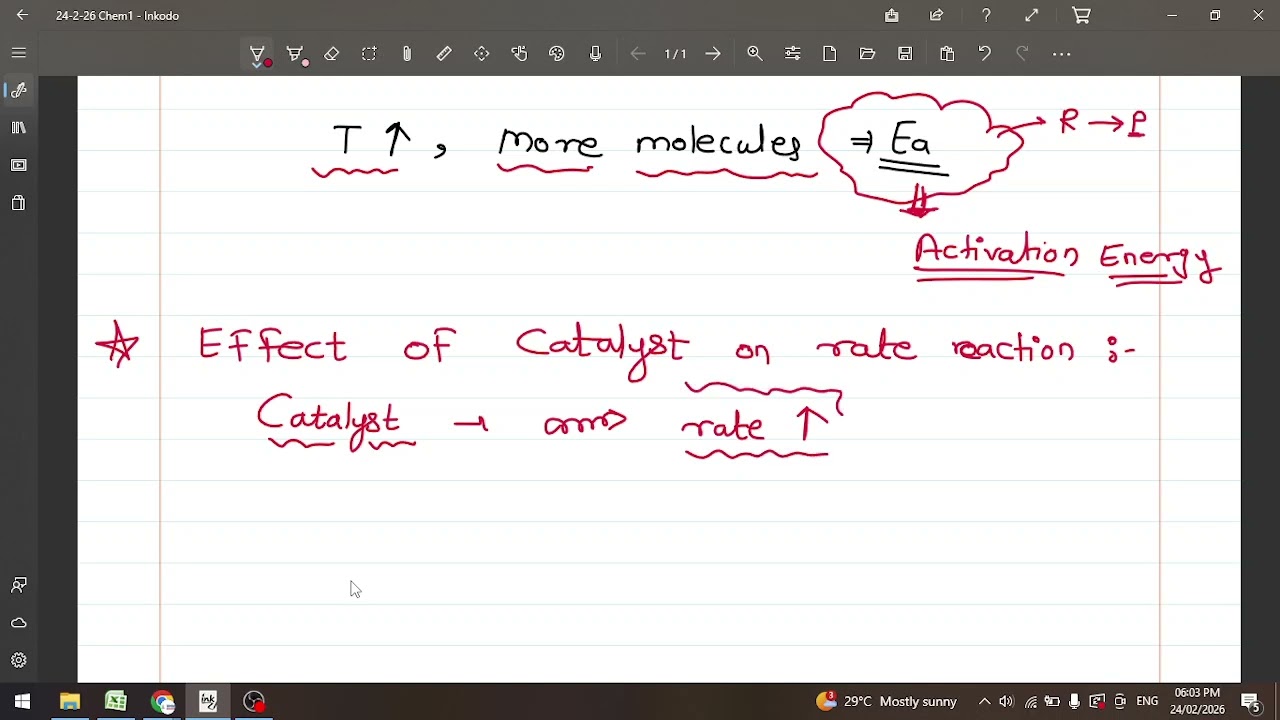Open Chrome from the taskbar

163,701
